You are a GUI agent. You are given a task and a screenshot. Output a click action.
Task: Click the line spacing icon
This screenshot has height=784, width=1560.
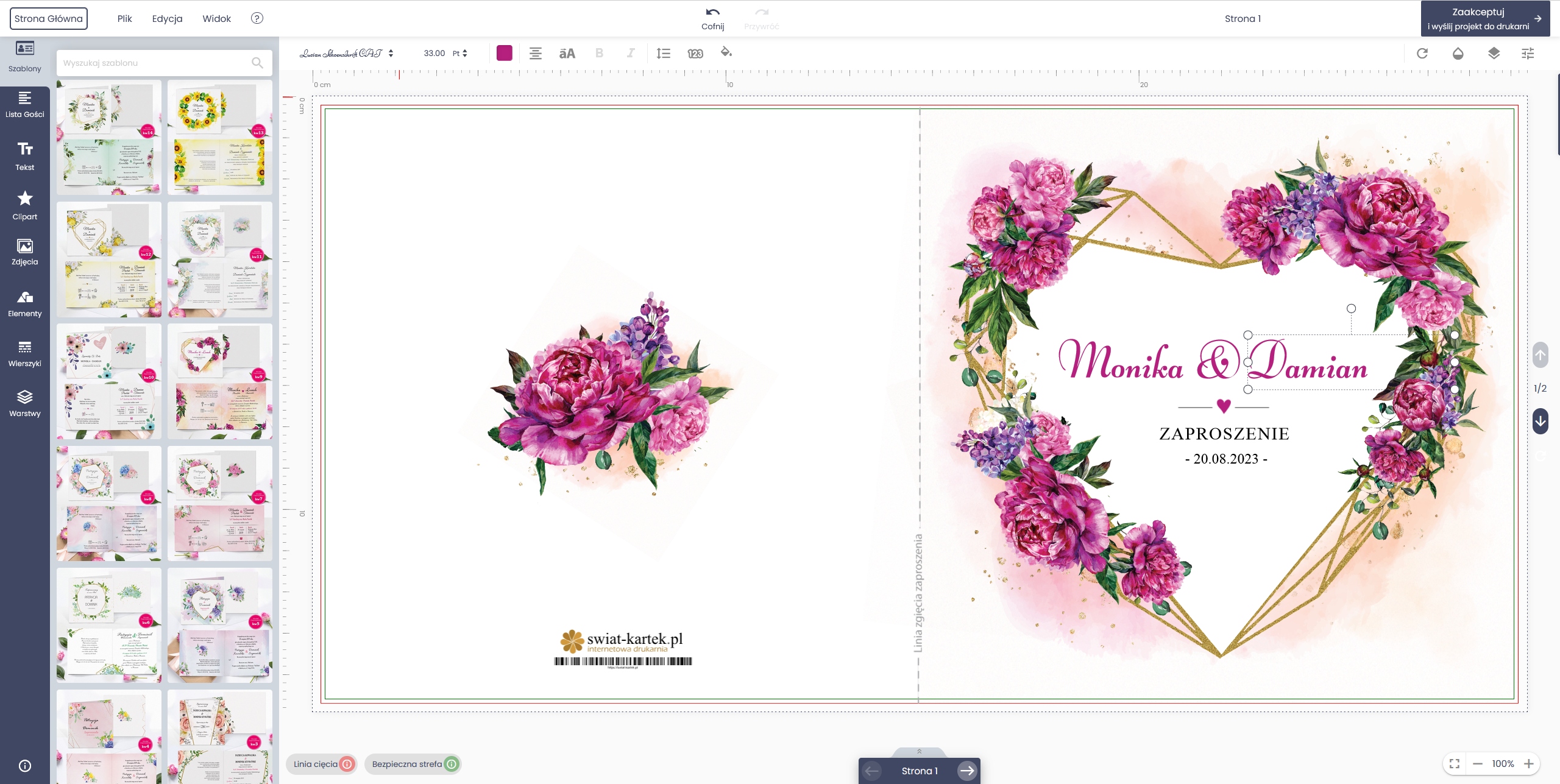pos(663,54)
